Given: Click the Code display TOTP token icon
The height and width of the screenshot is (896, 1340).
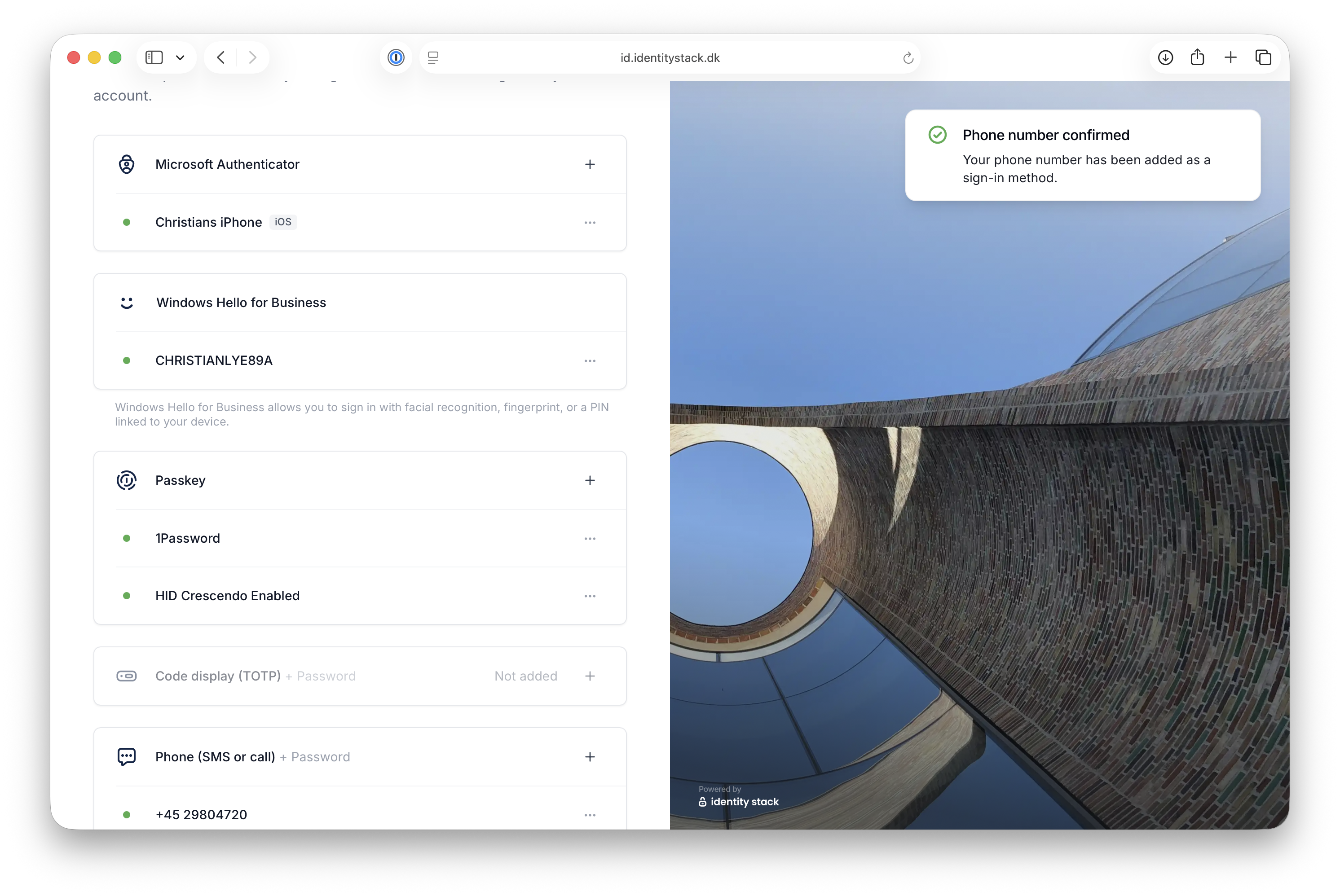Looking at the screenshot, I should pyautogui.click(x=126, y=676).
